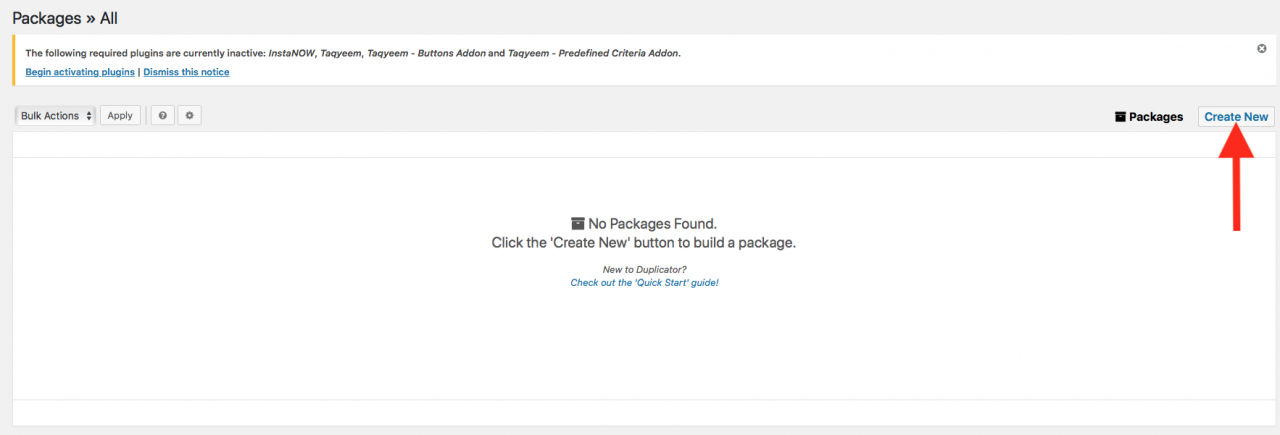Click the up-down arrows on Bulk Actions select
This screenshot has height=435, width=1280.
click(x=89, y=116)
